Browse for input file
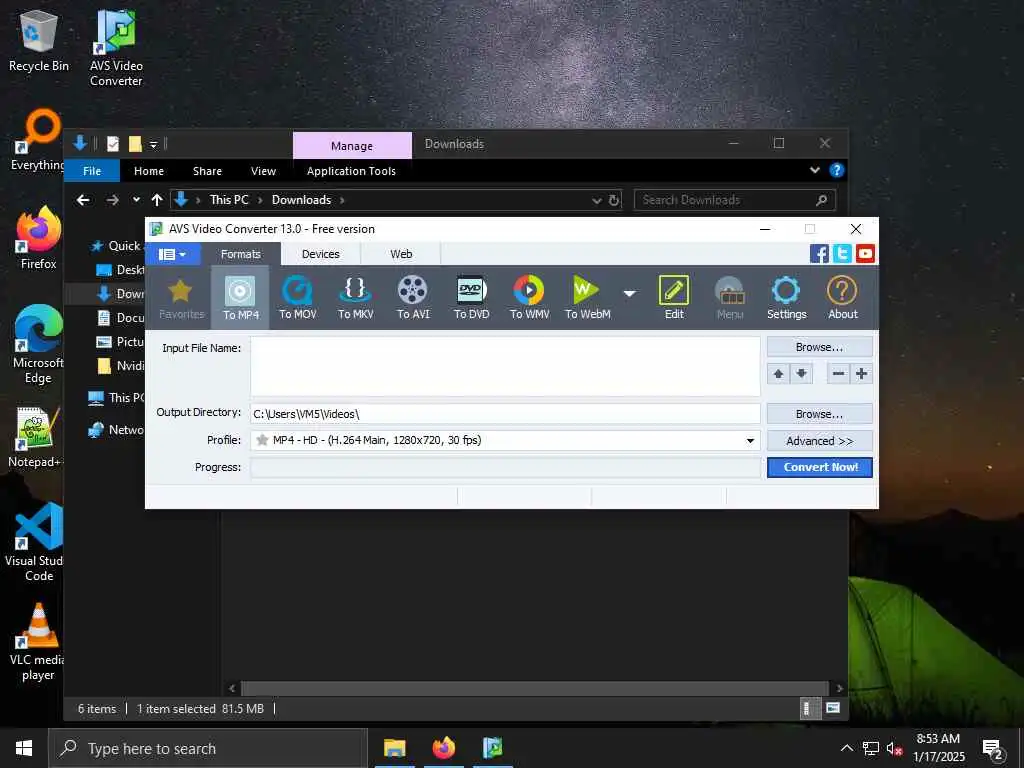Viewport: 1024px width, 768px height. point(820,347)
